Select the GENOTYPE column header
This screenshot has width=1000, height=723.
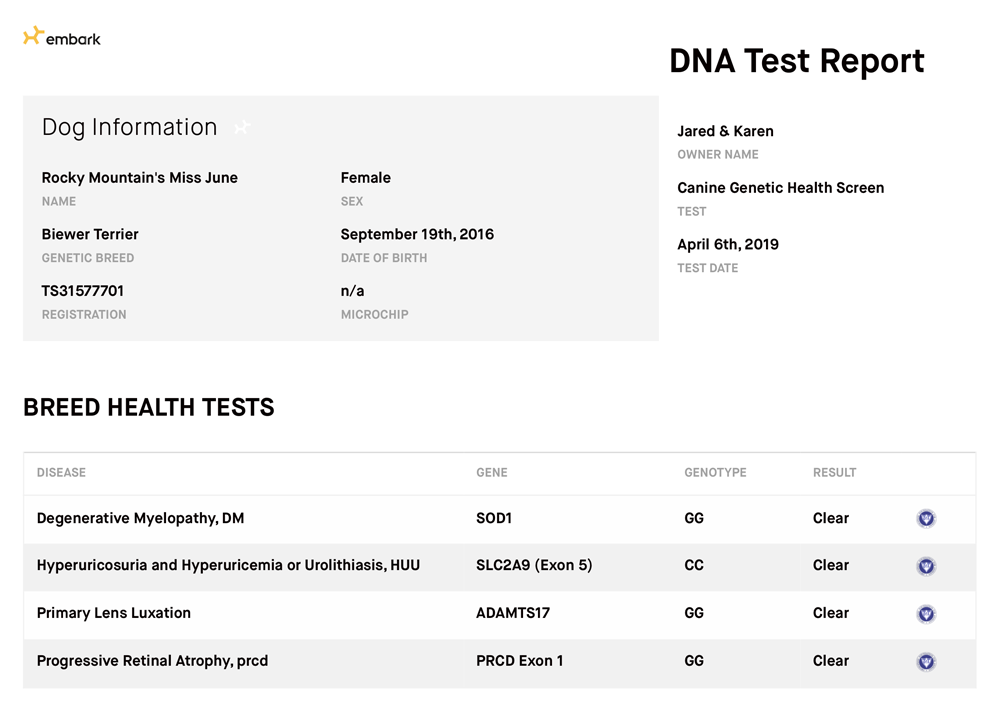point(715,473)
